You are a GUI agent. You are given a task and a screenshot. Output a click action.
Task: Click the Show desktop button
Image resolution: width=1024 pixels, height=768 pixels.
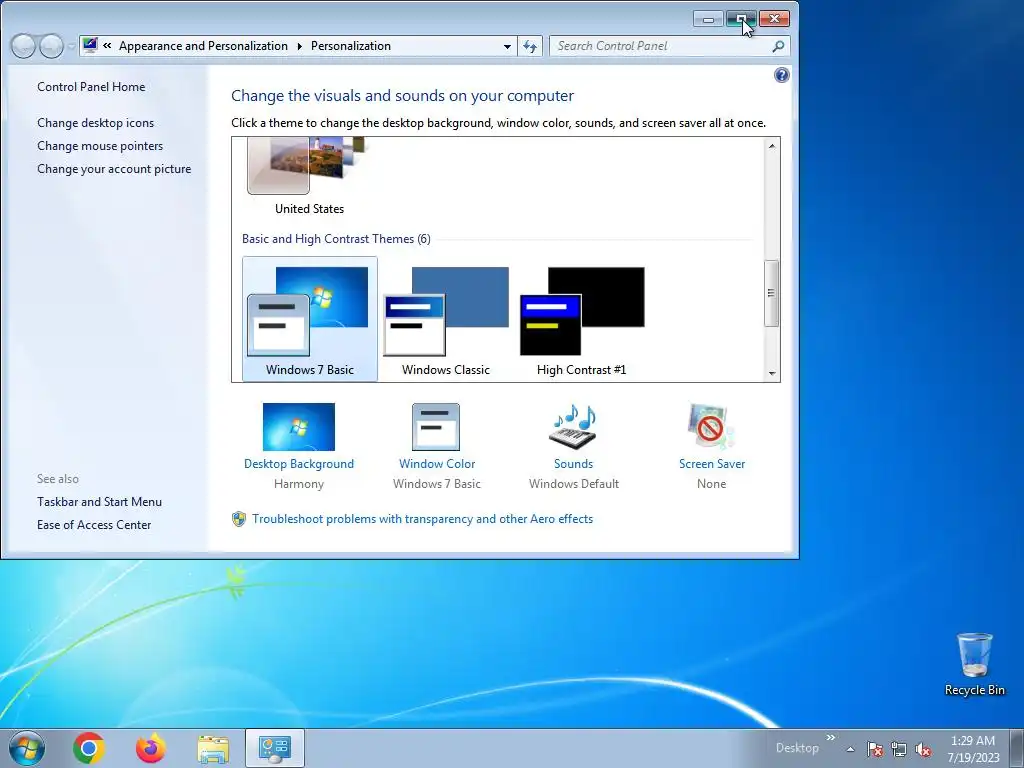[1017, 748]
